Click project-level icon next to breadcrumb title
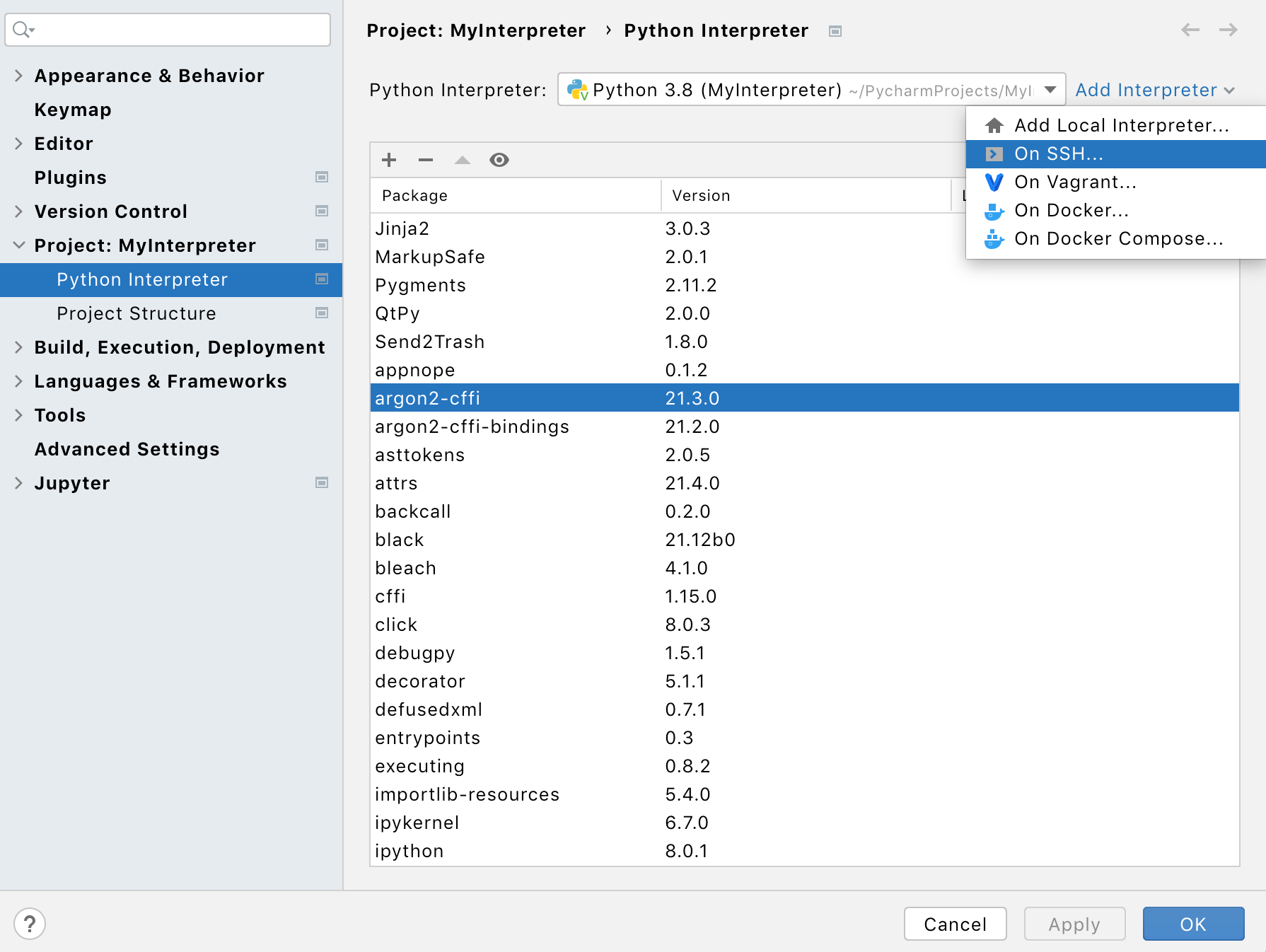 835,31
